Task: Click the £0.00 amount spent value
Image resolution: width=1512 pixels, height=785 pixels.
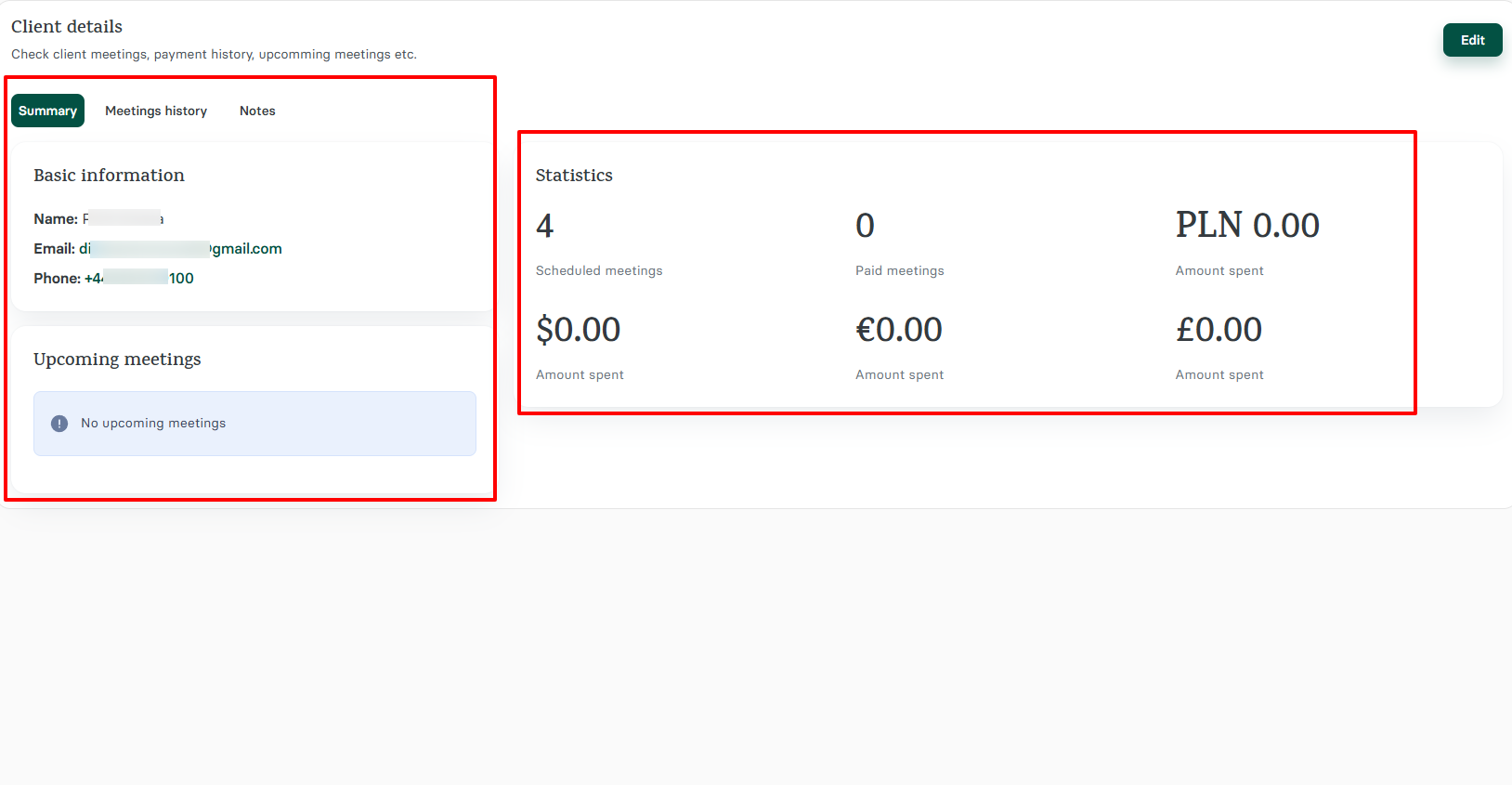Action: (x=1219, y=330)
